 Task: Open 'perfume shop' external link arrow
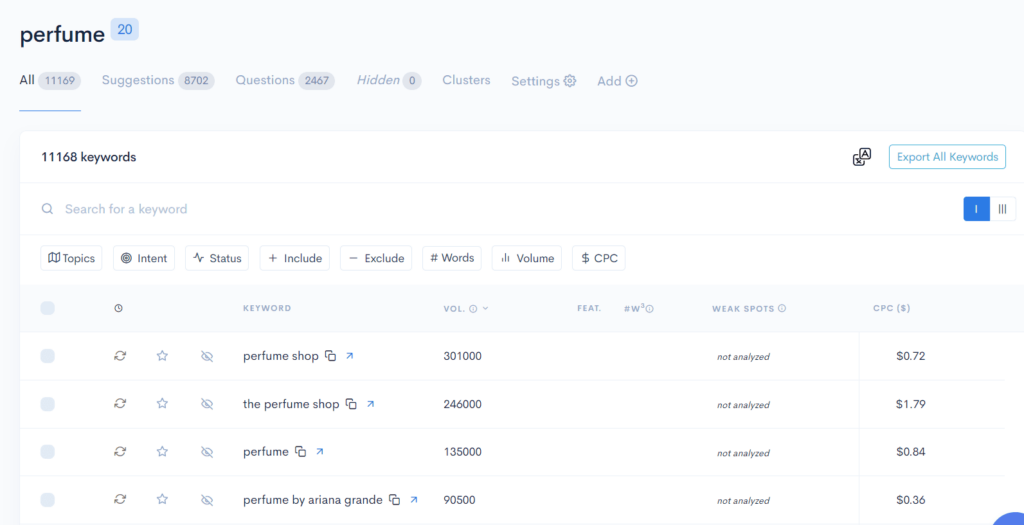point(350,356)
